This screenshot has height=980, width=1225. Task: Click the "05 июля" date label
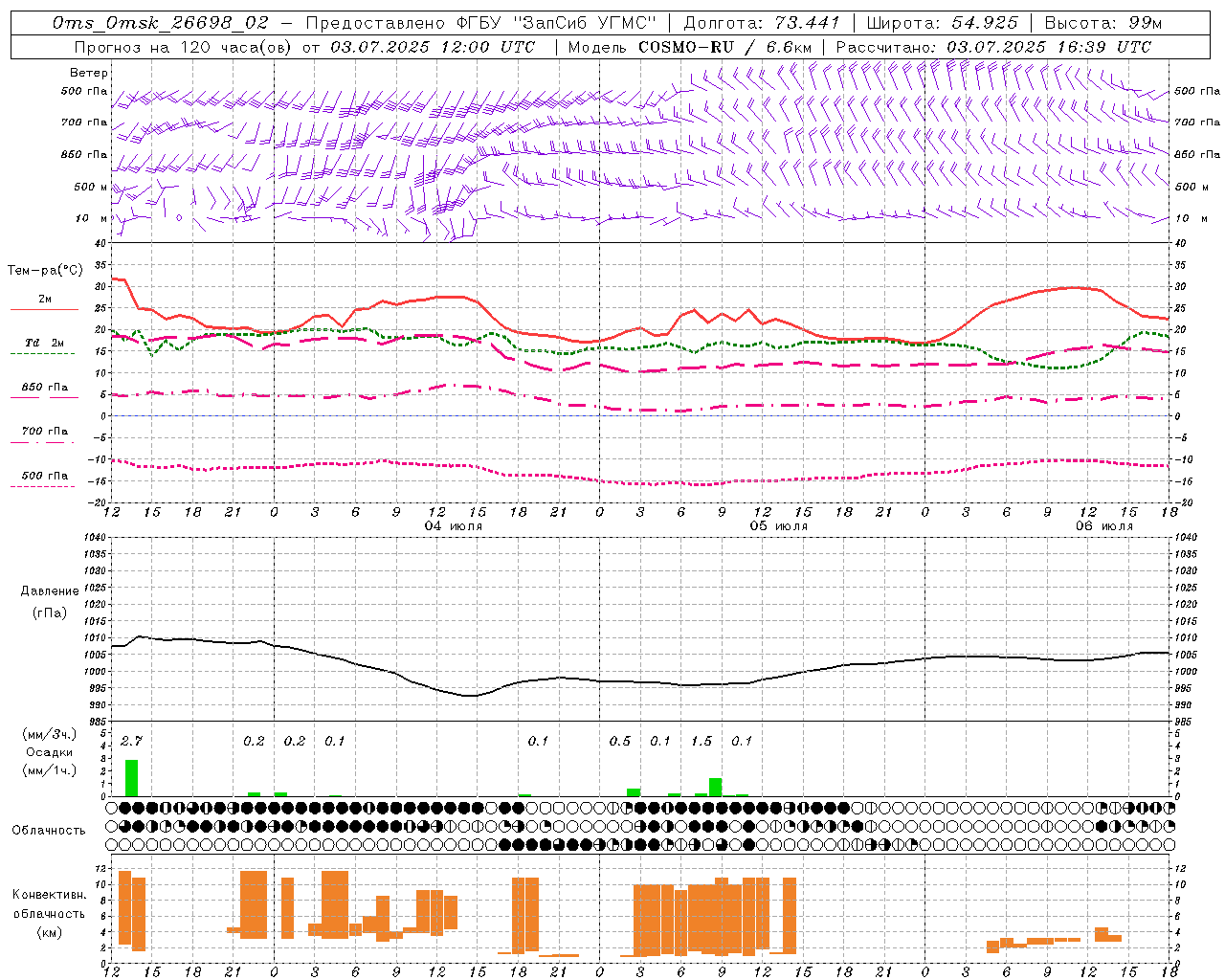[779, 526]
